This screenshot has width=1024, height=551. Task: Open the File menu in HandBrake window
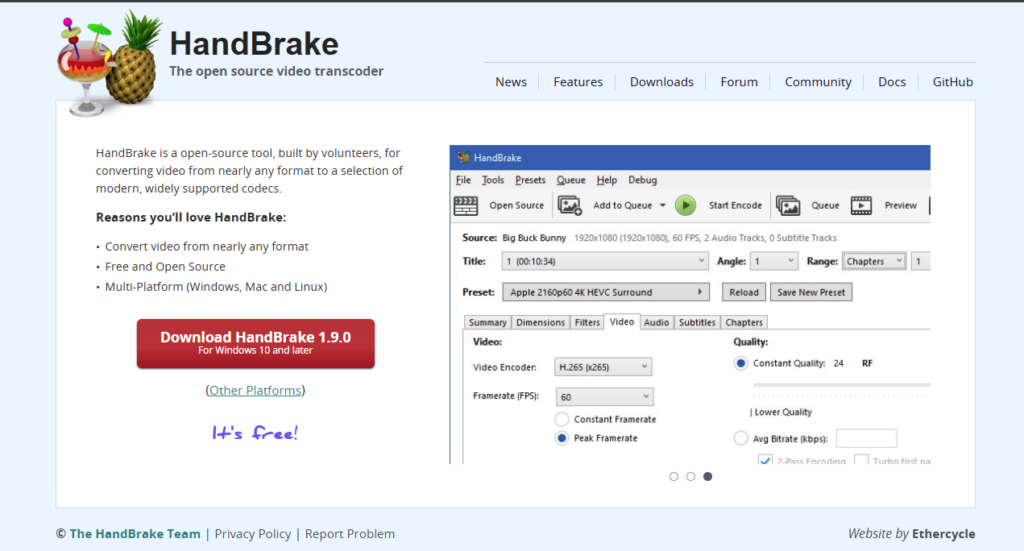463,180
